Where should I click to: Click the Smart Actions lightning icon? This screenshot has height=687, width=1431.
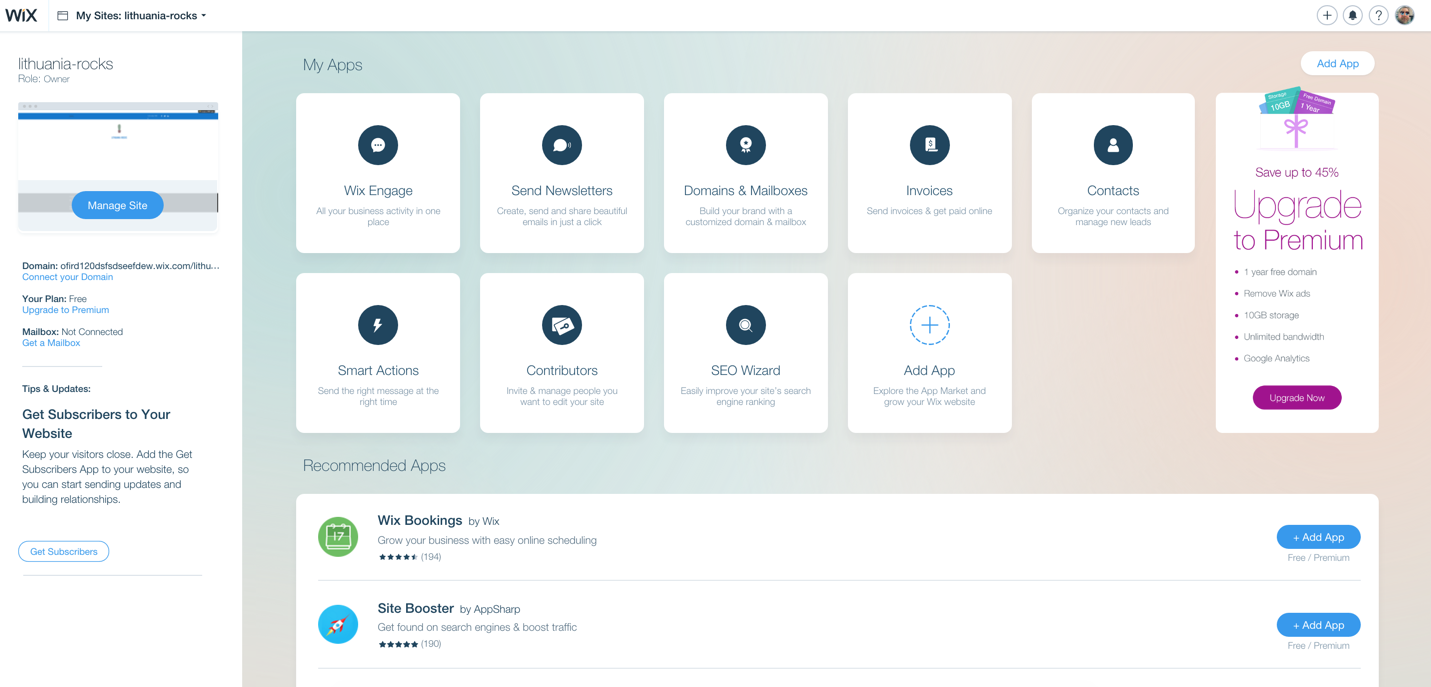(x=378, y=325)
